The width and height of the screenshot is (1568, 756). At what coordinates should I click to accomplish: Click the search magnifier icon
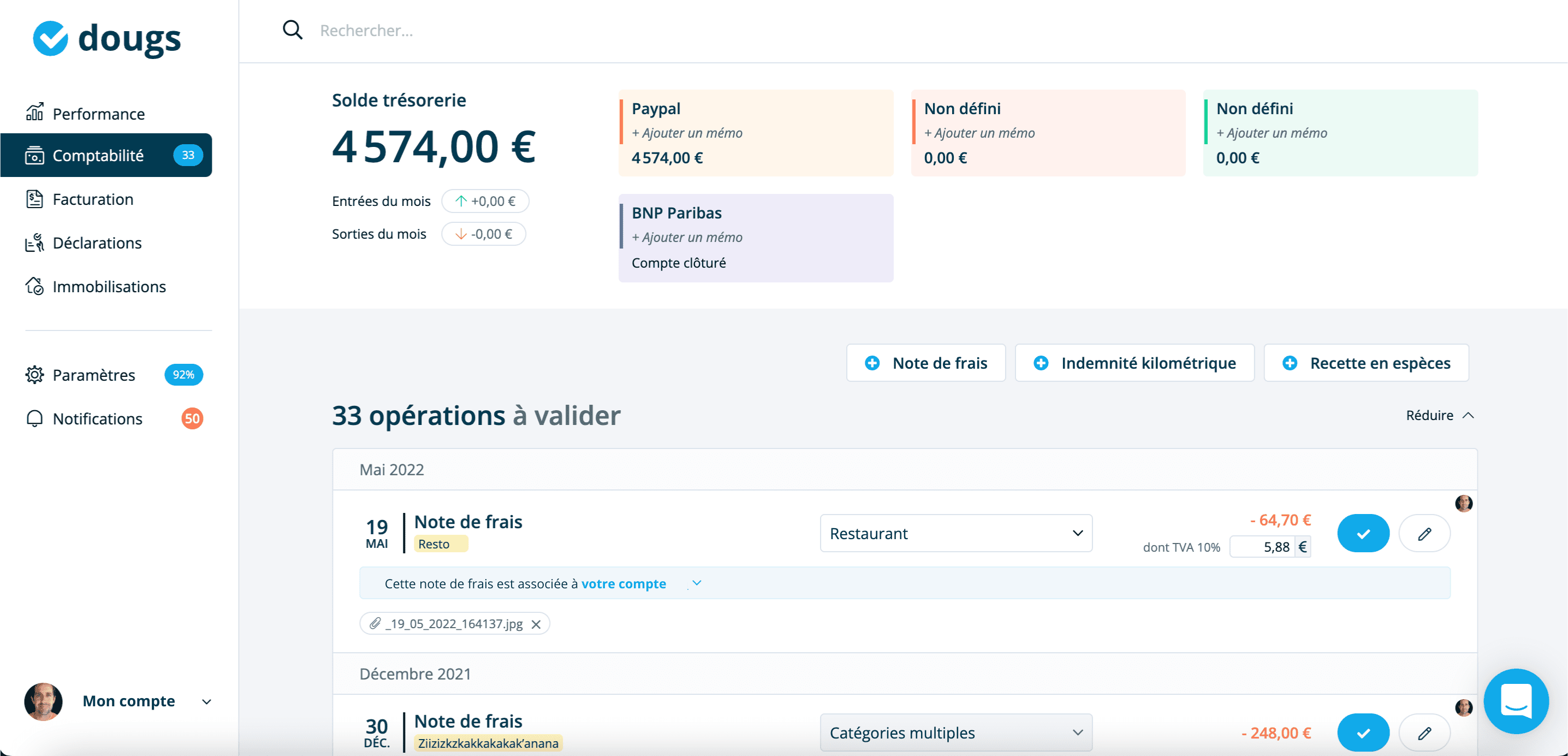[x=292, y=30]
